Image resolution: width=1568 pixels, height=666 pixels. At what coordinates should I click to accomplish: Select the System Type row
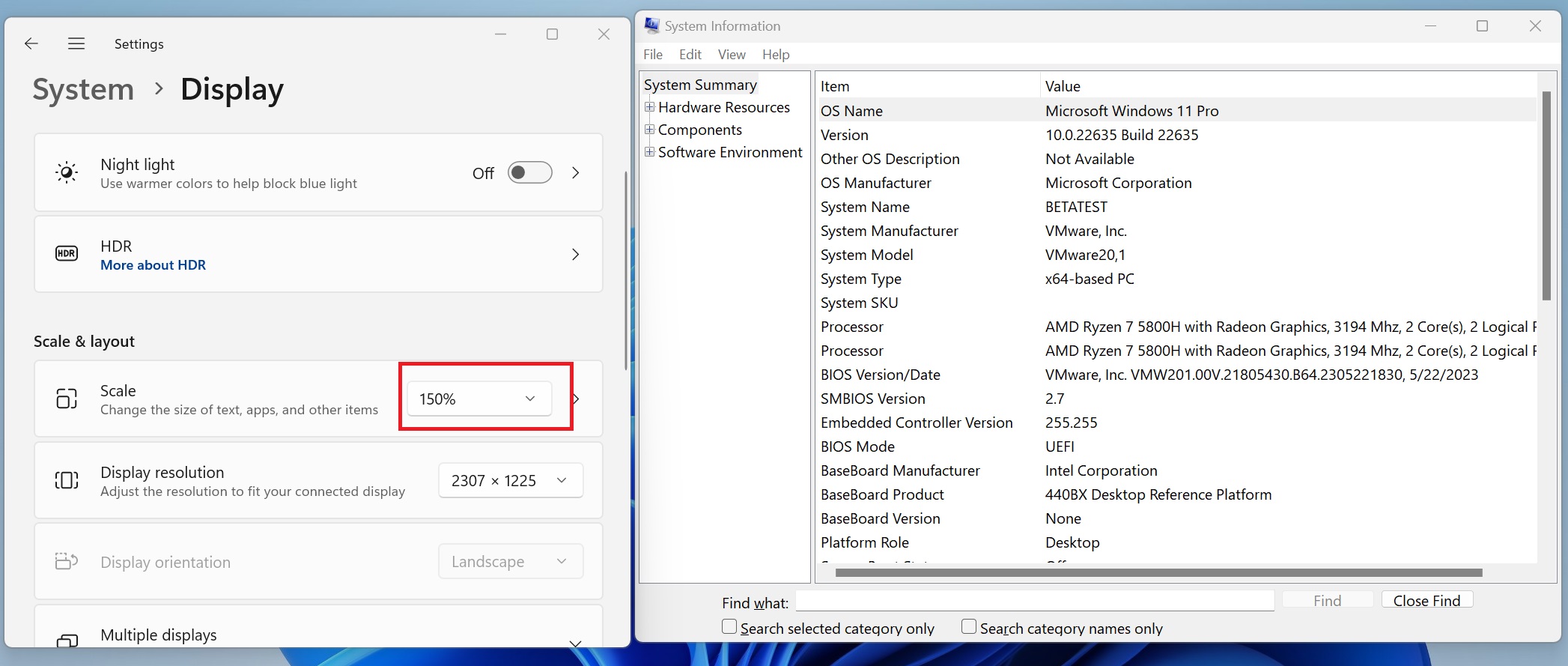pos(1177,279)
